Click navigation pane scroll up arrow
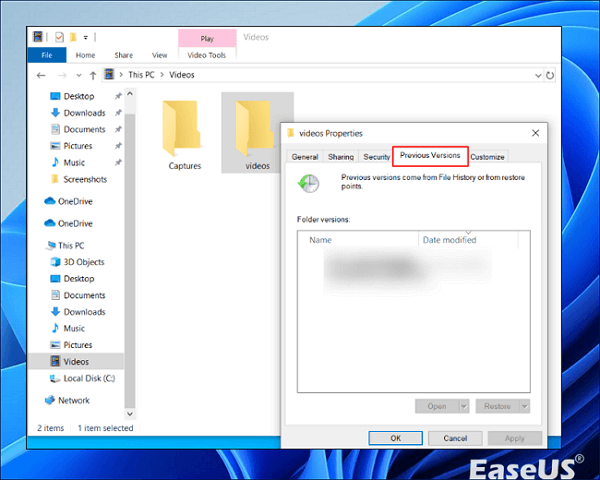The image size is (600, 480). (130, 94)
